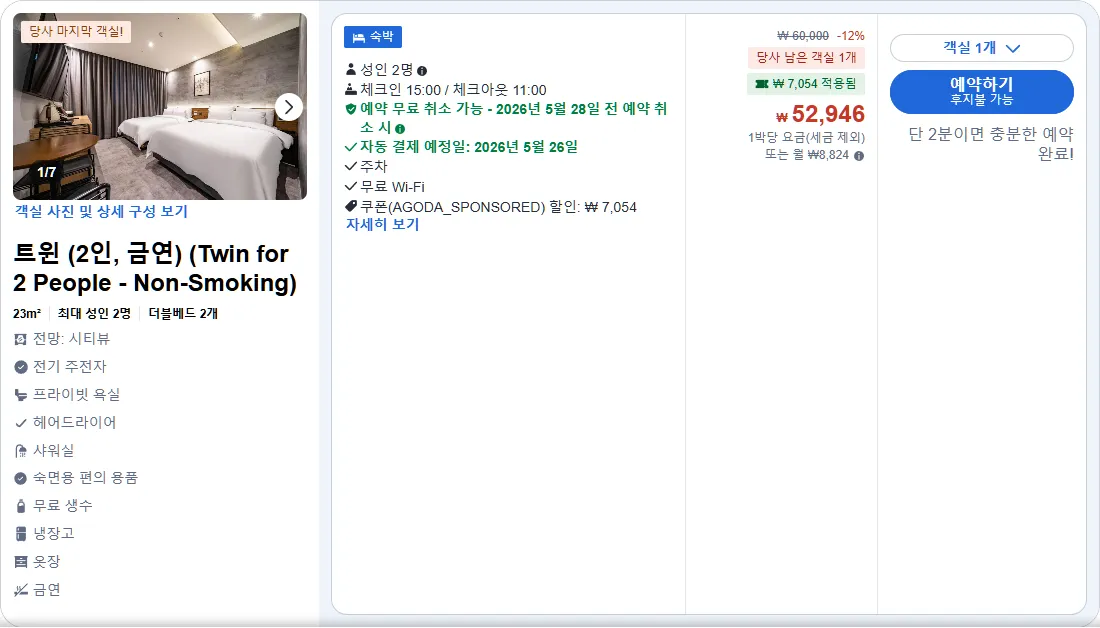Click the coupon icon in ₩ 7,054 적용됨 badge
Screen dimensions: 1100x628
click(761, 84)
